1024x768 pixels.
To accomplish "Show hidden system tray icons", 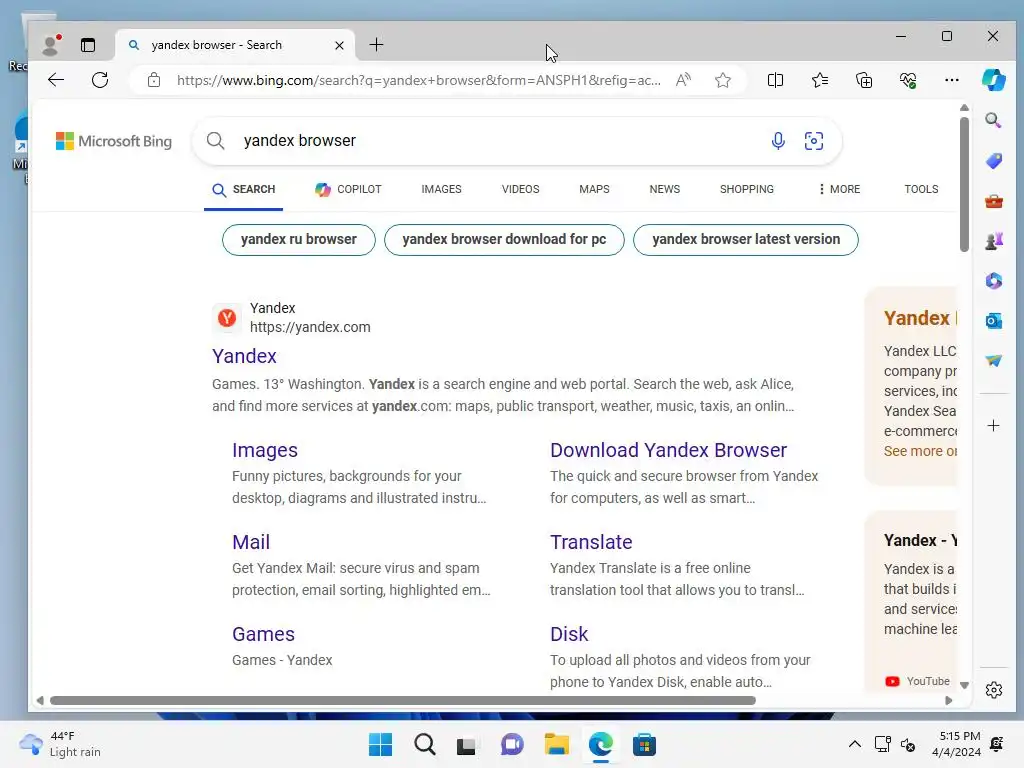I will pyautogui.click(x=854, y=744).
